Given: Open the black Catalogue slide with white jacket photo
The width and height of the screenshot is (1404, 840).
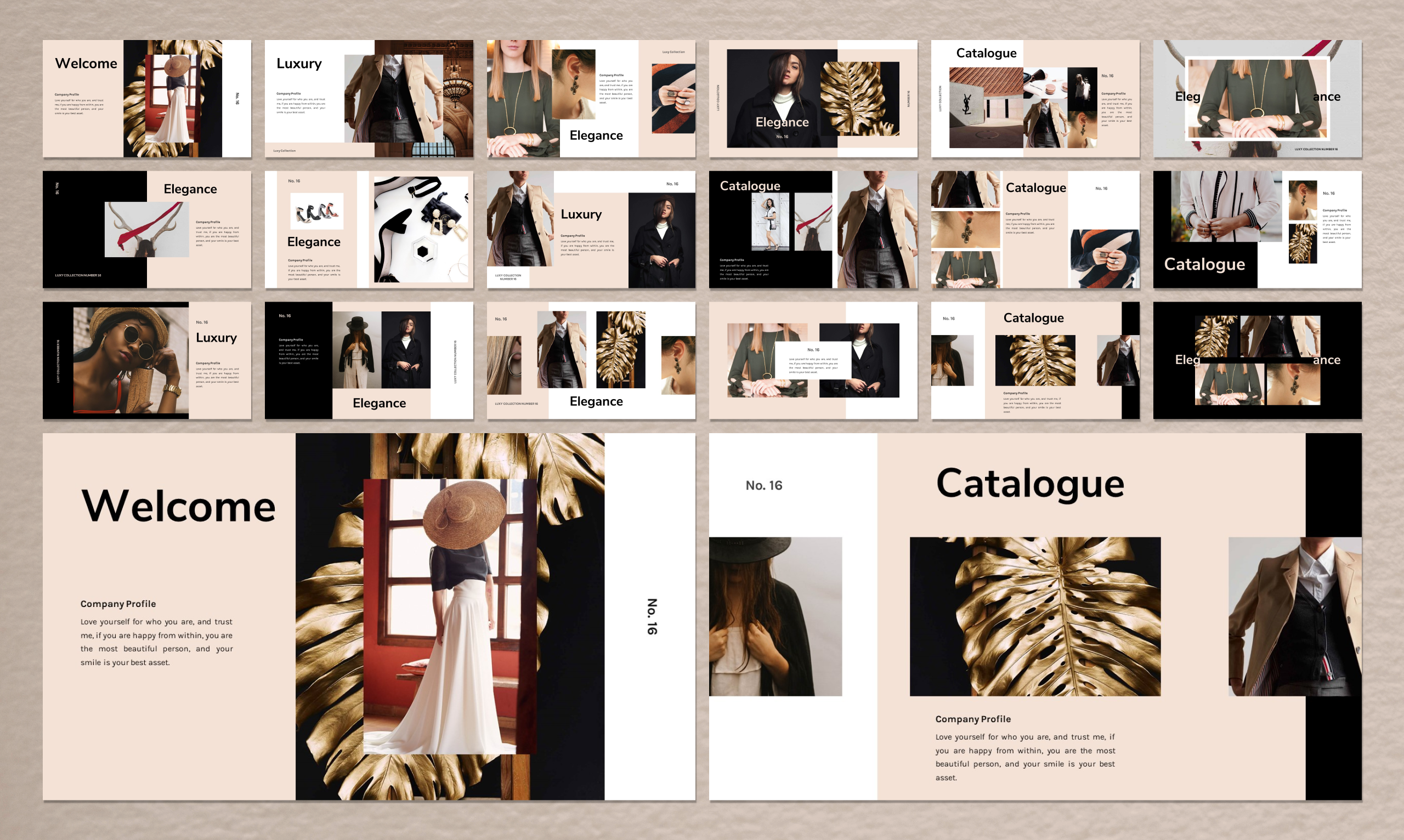Looking at the screenshot, I should pyautogui.click(x=1258, y=229).
